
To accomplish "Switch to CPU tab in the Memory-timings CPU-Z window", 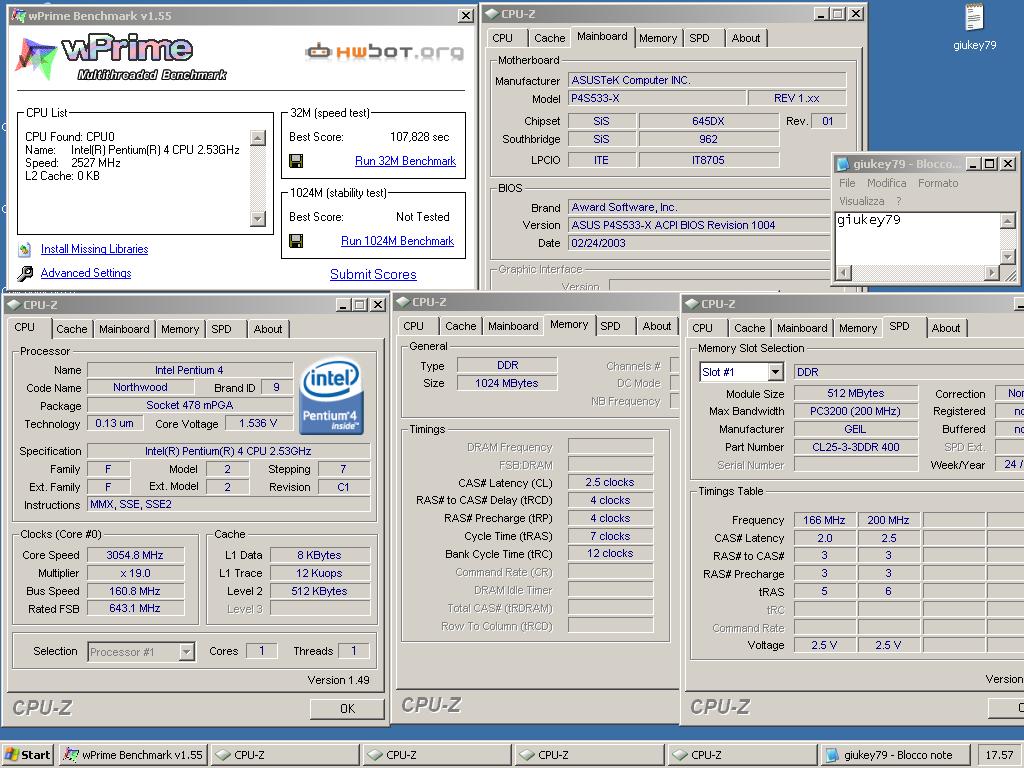I will (x=413, y=326).
